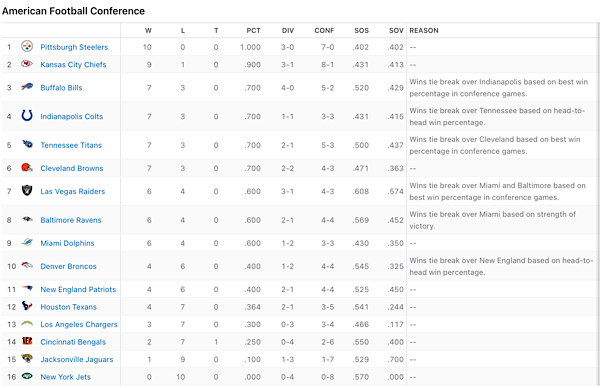Image resolution: width=600 pixels, height=388 pixels.
Task: Click the Kansas City Chiefs logo
Action: [x=27, y=64]
